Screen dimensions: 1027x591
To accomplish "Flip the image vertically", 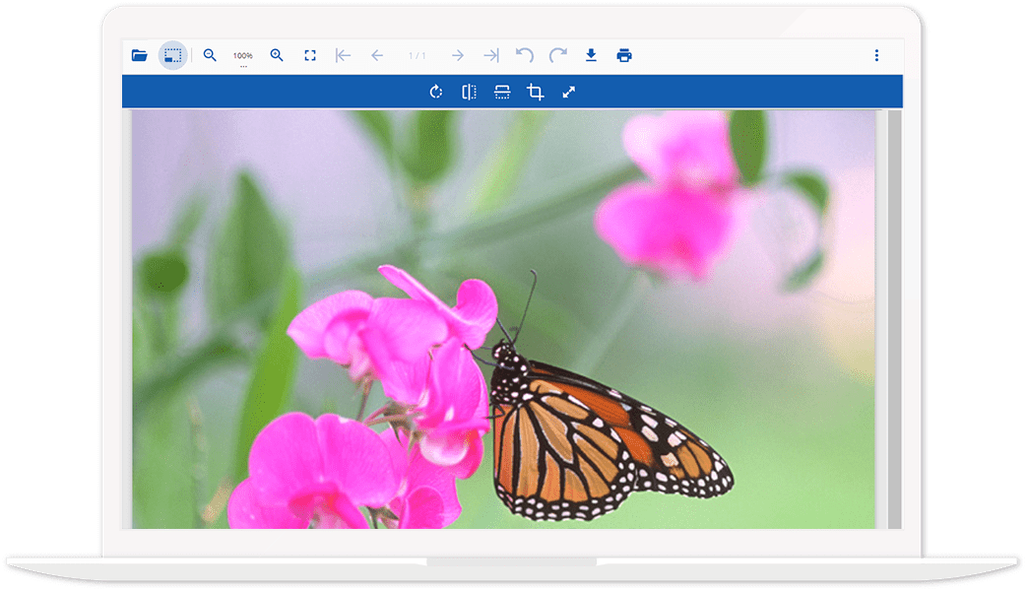I will tap(502, 92).
